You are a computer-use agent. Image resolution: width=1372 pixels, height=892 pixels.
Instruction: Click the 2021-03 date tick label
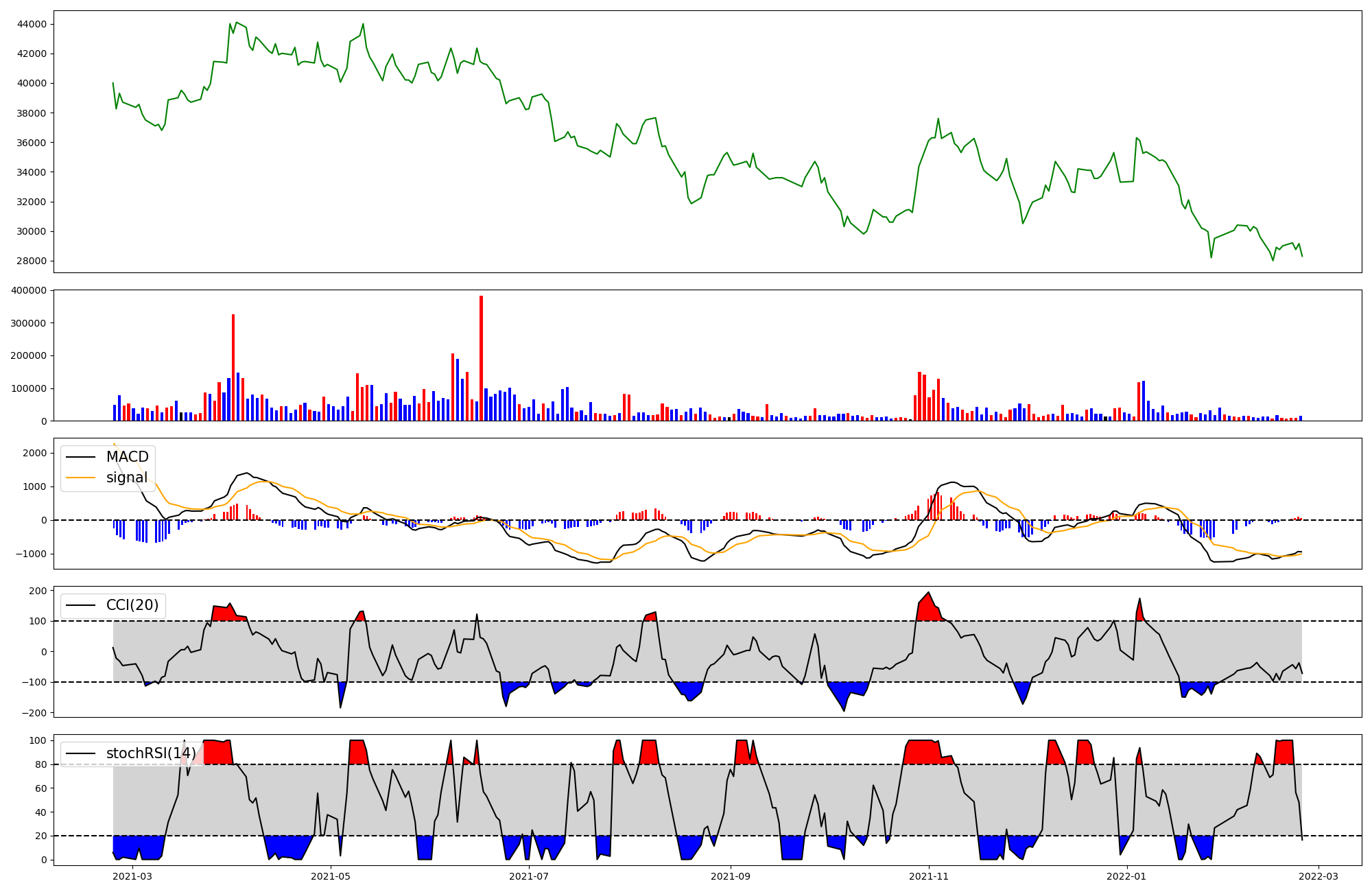pos(132,876)
